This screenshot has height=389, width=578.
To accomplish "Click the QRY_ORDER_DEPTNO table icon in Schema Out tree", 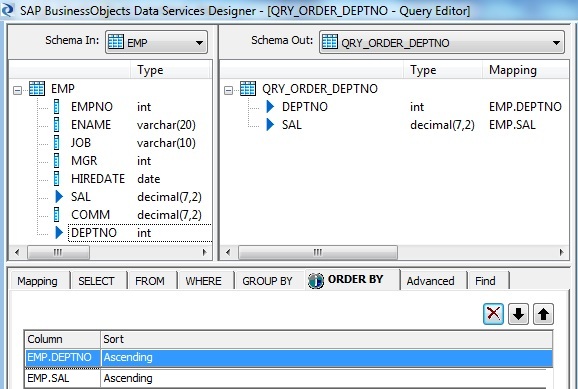I will [248, 88].
